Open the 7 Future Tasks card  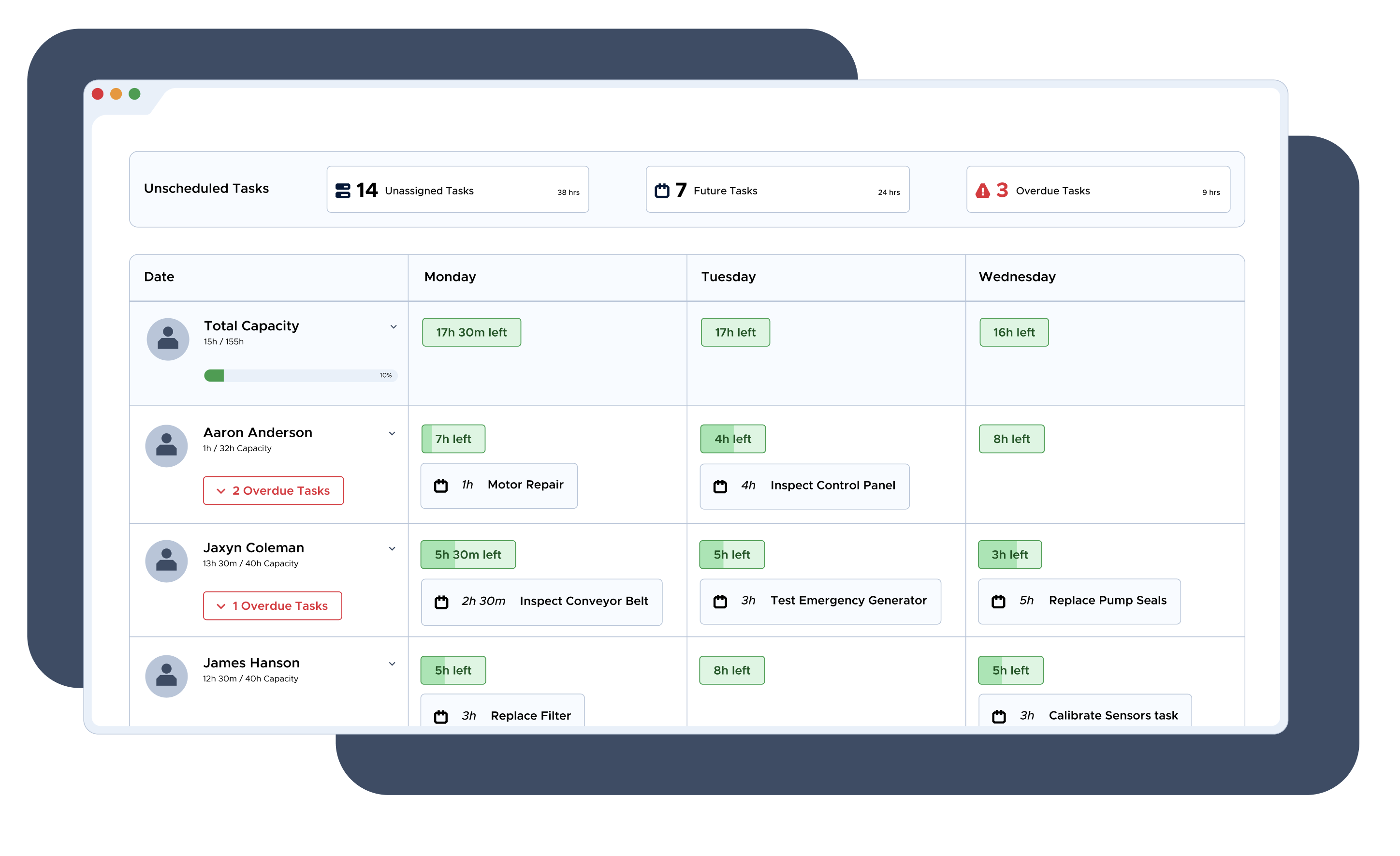point(777,189)
